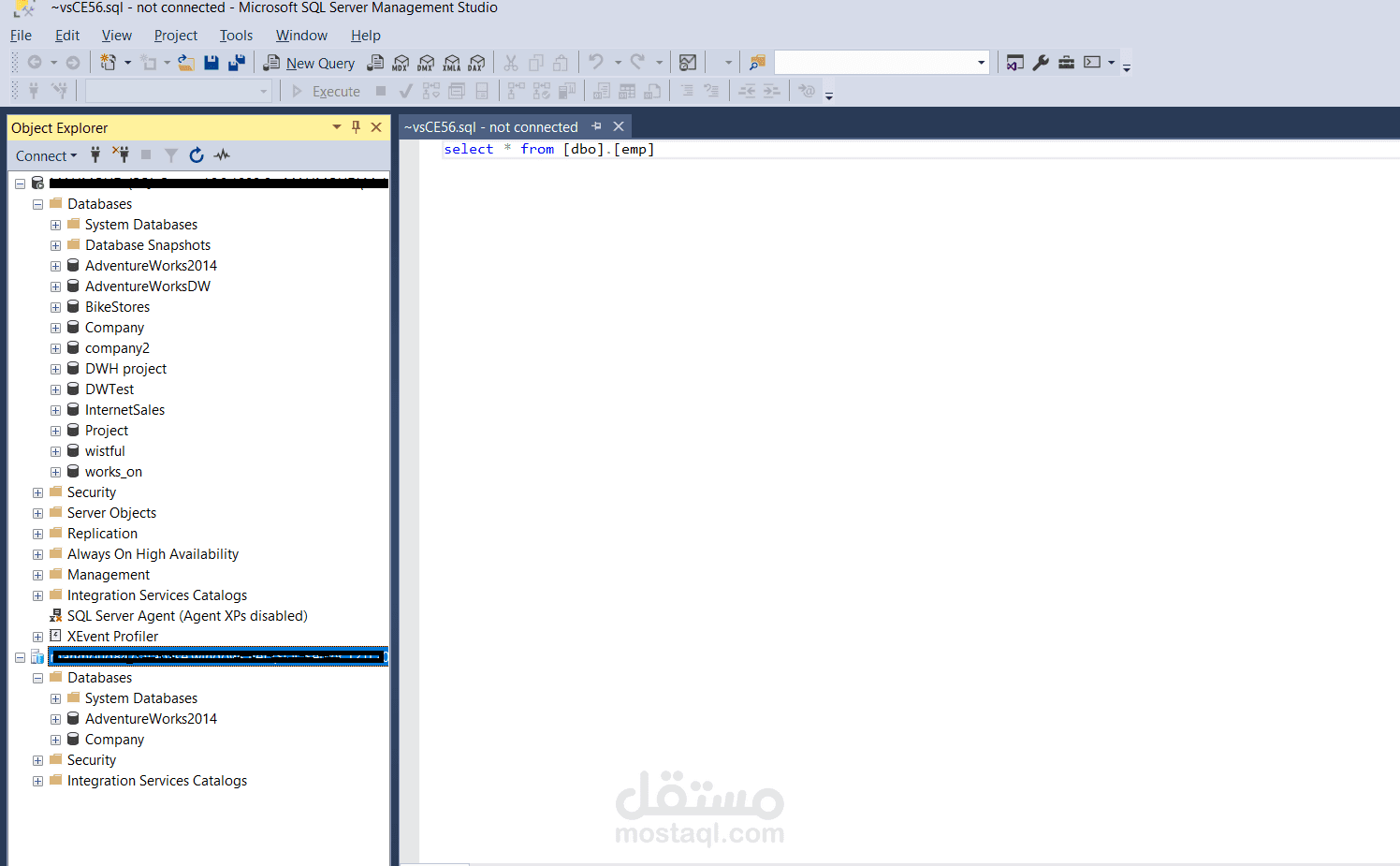The width and height of the screenshot is (1400, 866).
Task: Refresh the Object Explorer
Action: click(197, 155)
